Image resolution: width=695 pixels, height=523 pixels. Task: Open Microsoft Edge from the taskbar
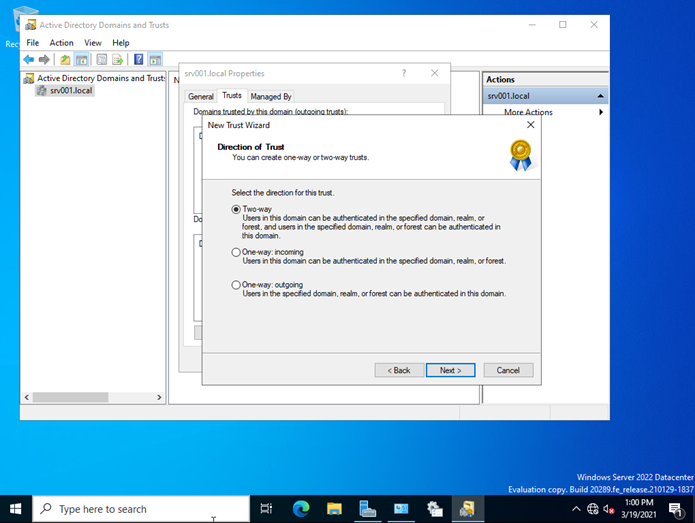pyautogui.click(x=301, y=508)
